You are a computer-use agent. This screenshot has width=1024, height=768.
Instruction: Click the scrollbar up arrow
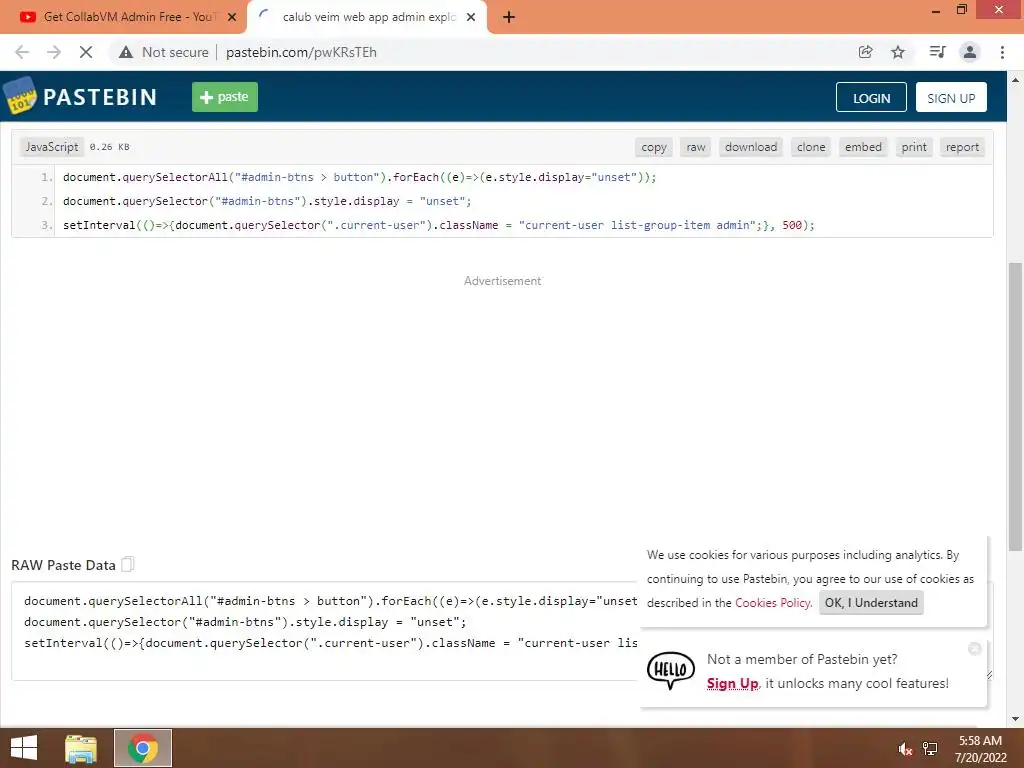point(1015,80)
